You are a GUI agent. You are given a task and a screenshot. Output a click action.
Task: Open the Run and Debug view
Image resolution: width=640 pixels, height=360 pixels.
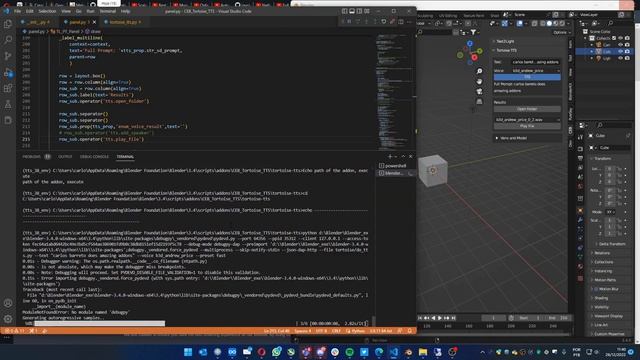(x=8, y=73)
